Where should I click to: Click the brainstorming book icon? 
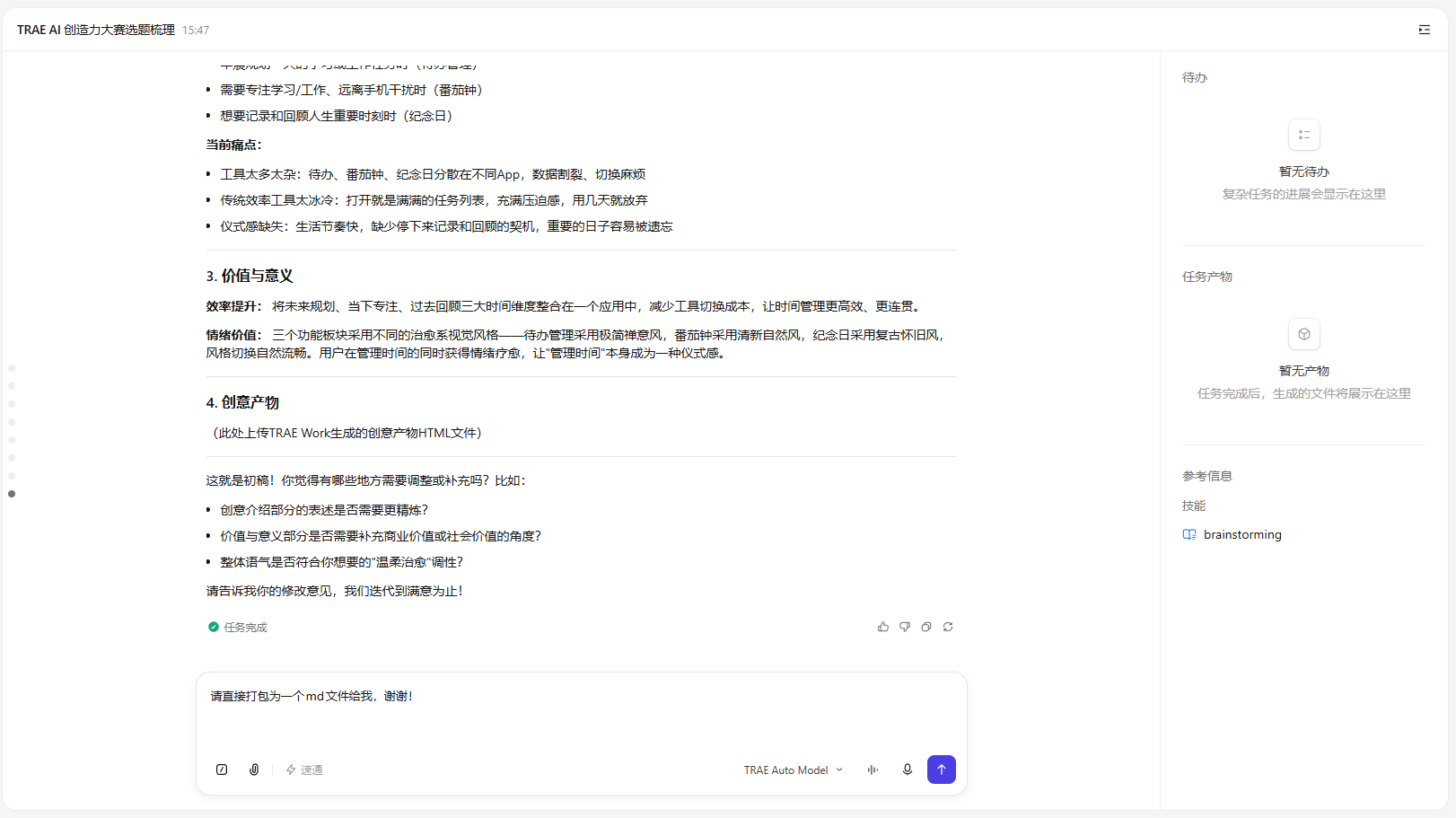1189,534
